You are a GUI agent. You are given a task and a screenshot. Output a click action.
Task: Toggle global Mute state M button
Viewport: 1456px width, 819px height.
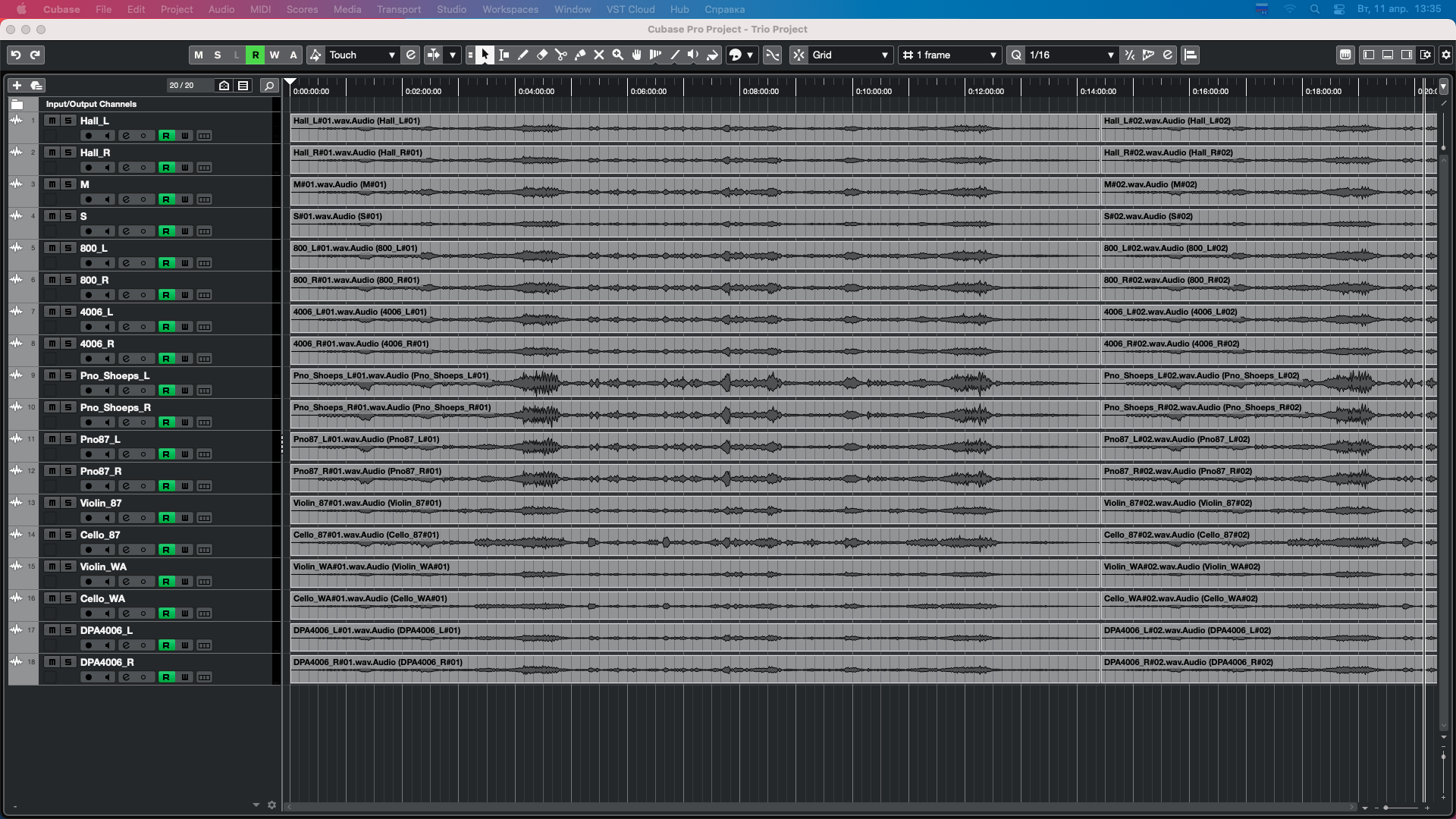click(199, 55)
